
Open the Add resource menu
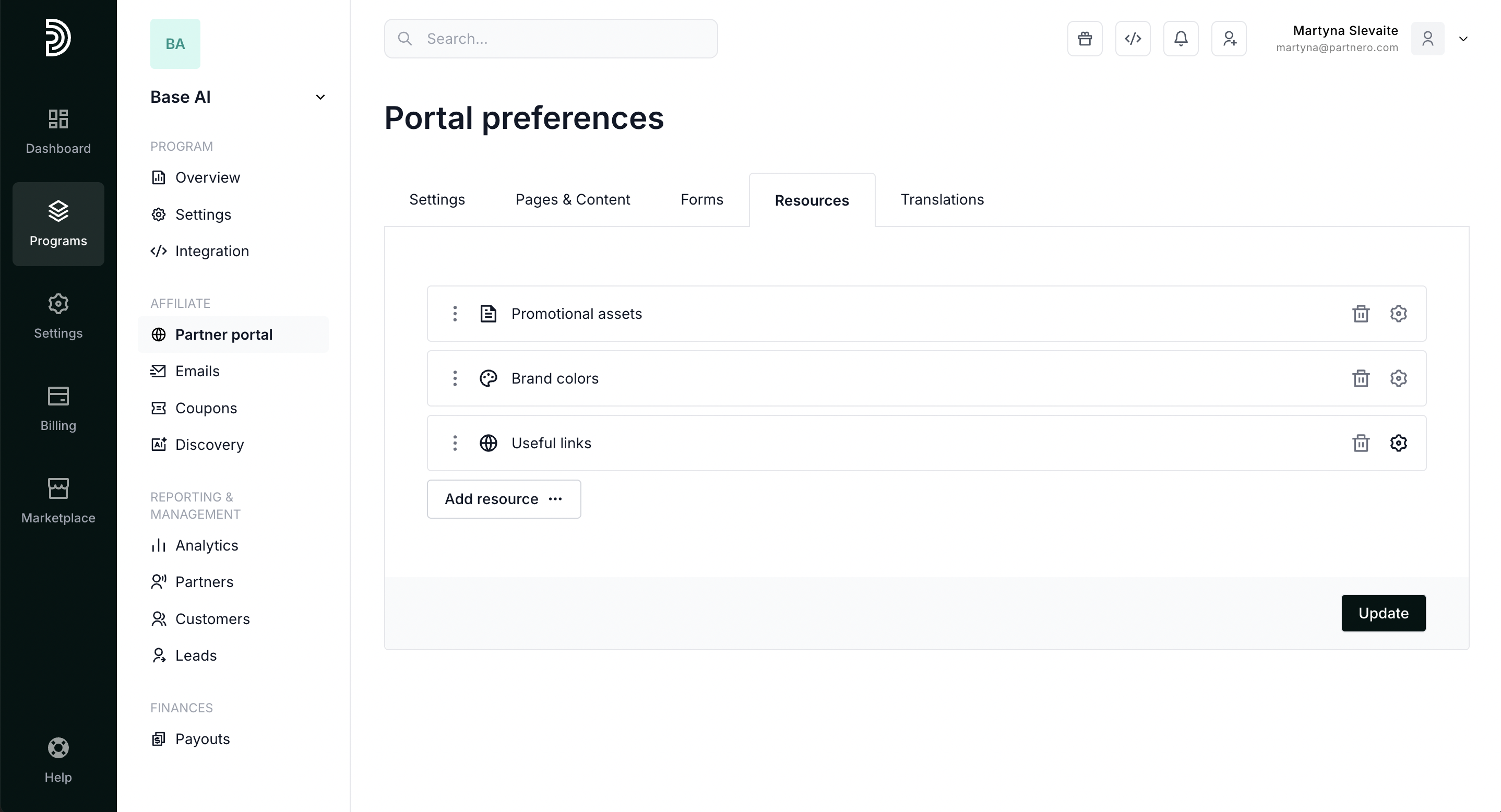point(504,499)
